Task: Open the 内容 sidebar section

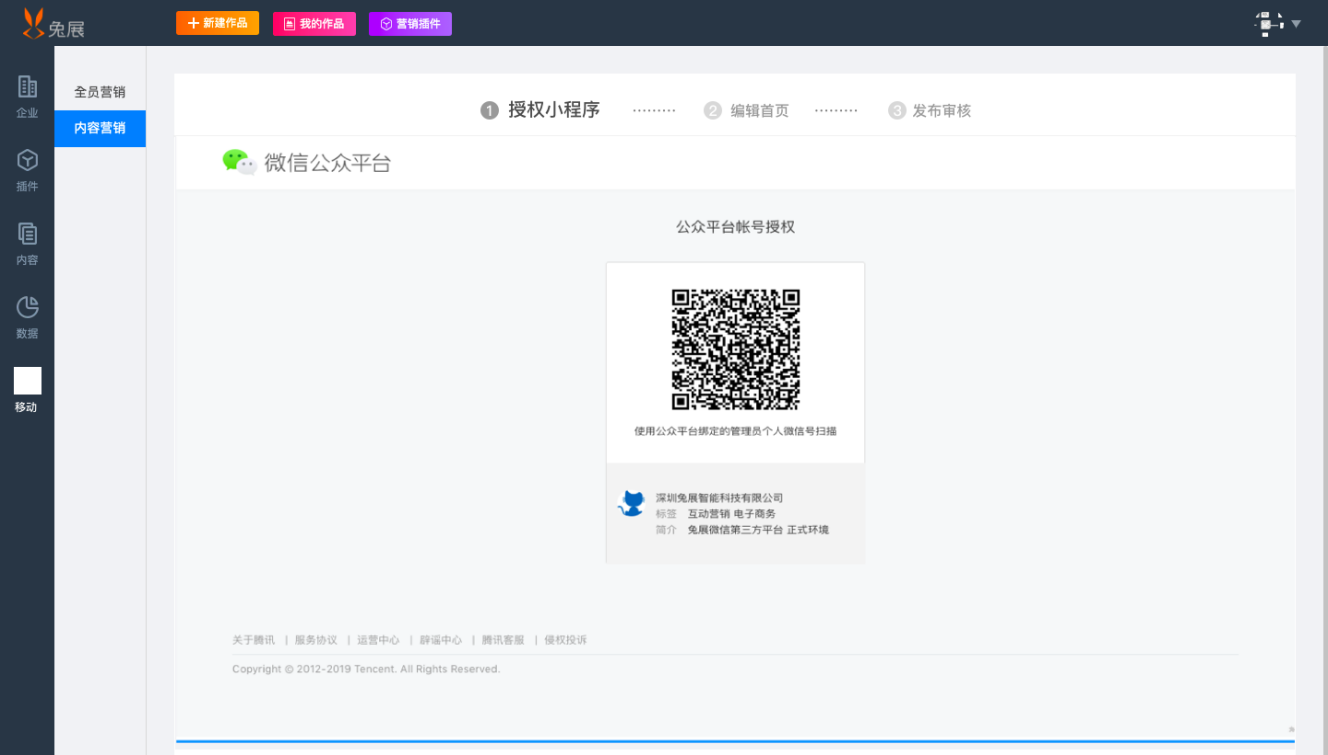Action: [27, 244]
